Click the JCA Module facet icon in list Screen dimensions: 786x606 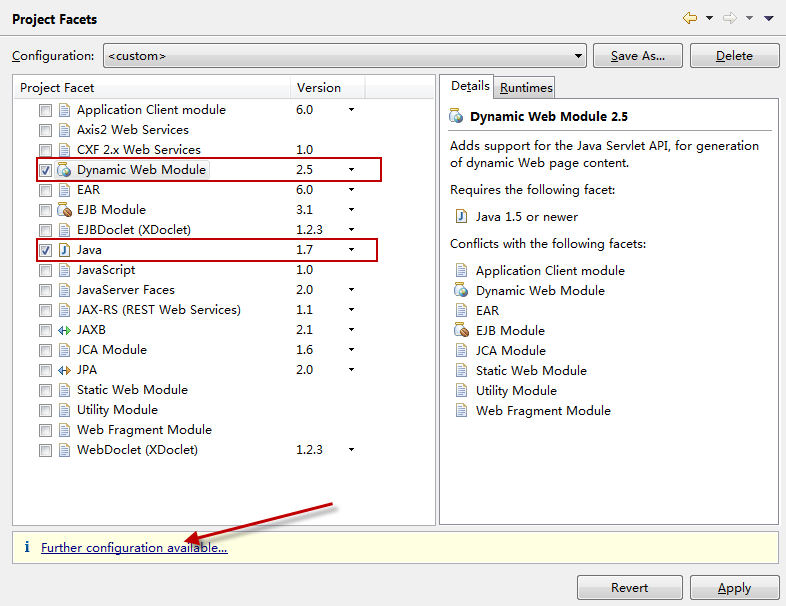64,350
